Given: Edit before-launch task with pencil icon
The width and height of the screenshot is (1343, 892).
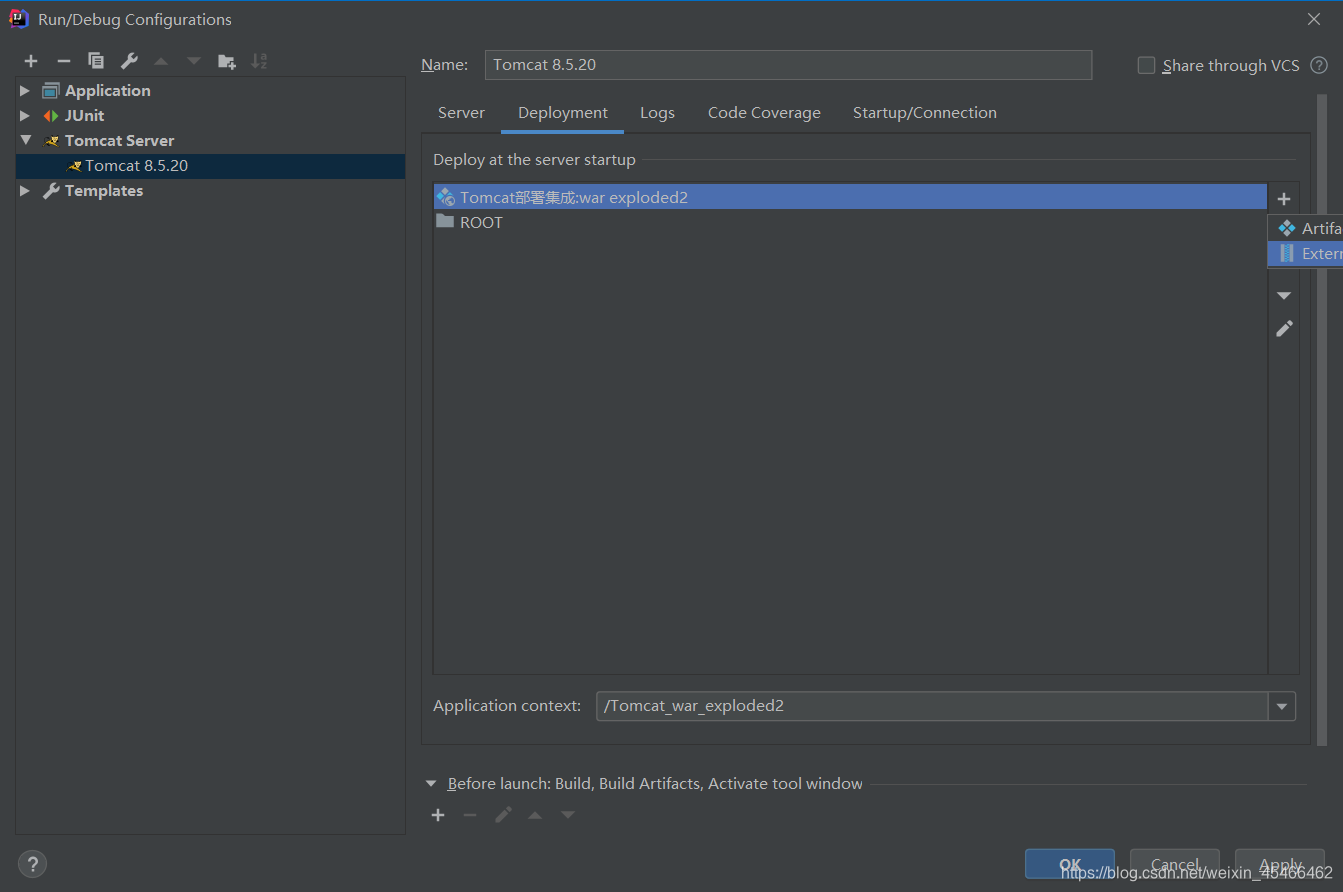Looking at the screenshot, I should coord(503,815).
